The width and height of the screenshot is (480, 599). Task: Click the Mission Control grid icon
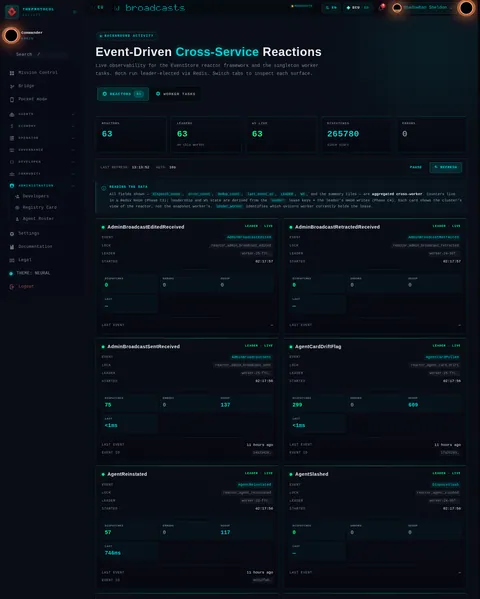12,73
